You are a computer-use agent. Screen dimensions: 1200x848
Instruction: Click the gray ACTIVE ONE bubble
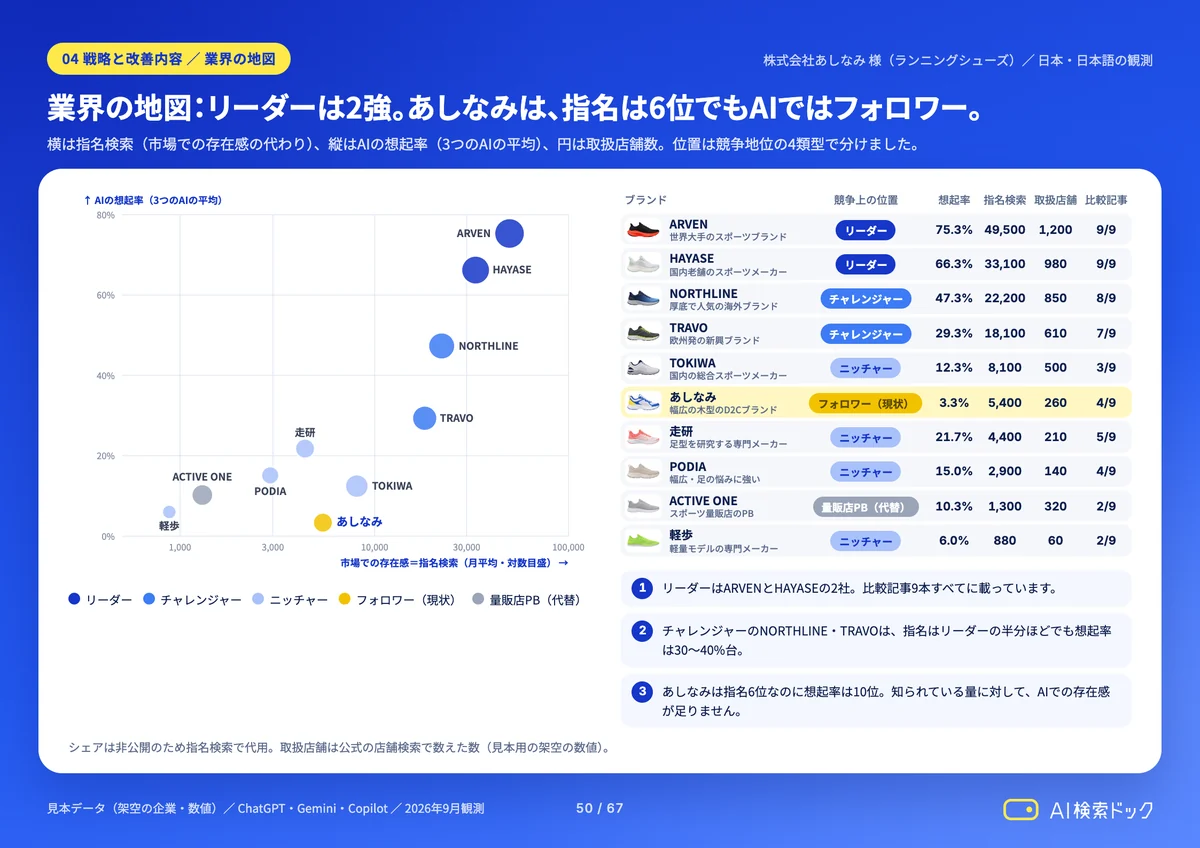pos(202,495)
